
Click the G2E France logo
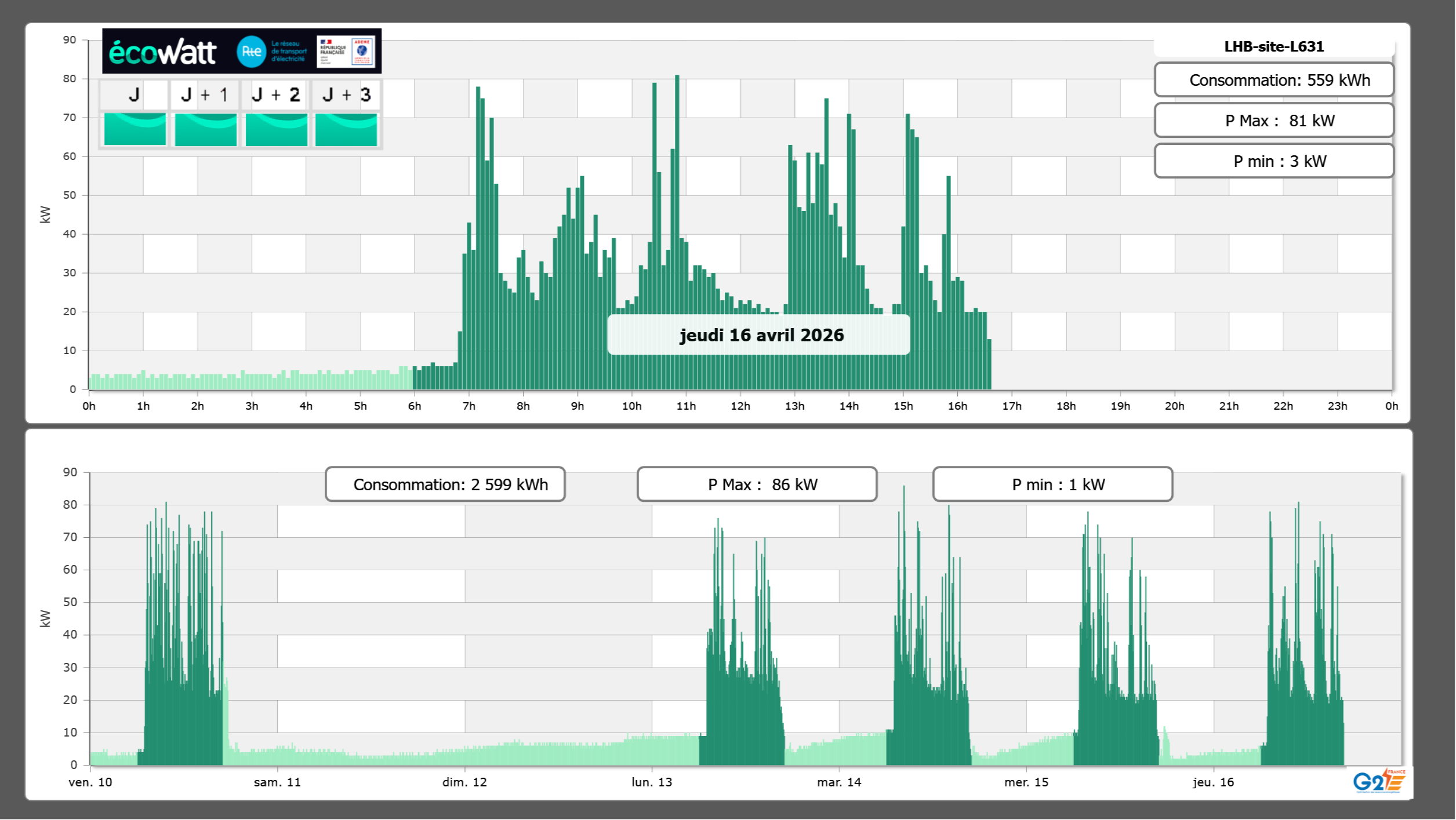click(x=1378, y=781)
